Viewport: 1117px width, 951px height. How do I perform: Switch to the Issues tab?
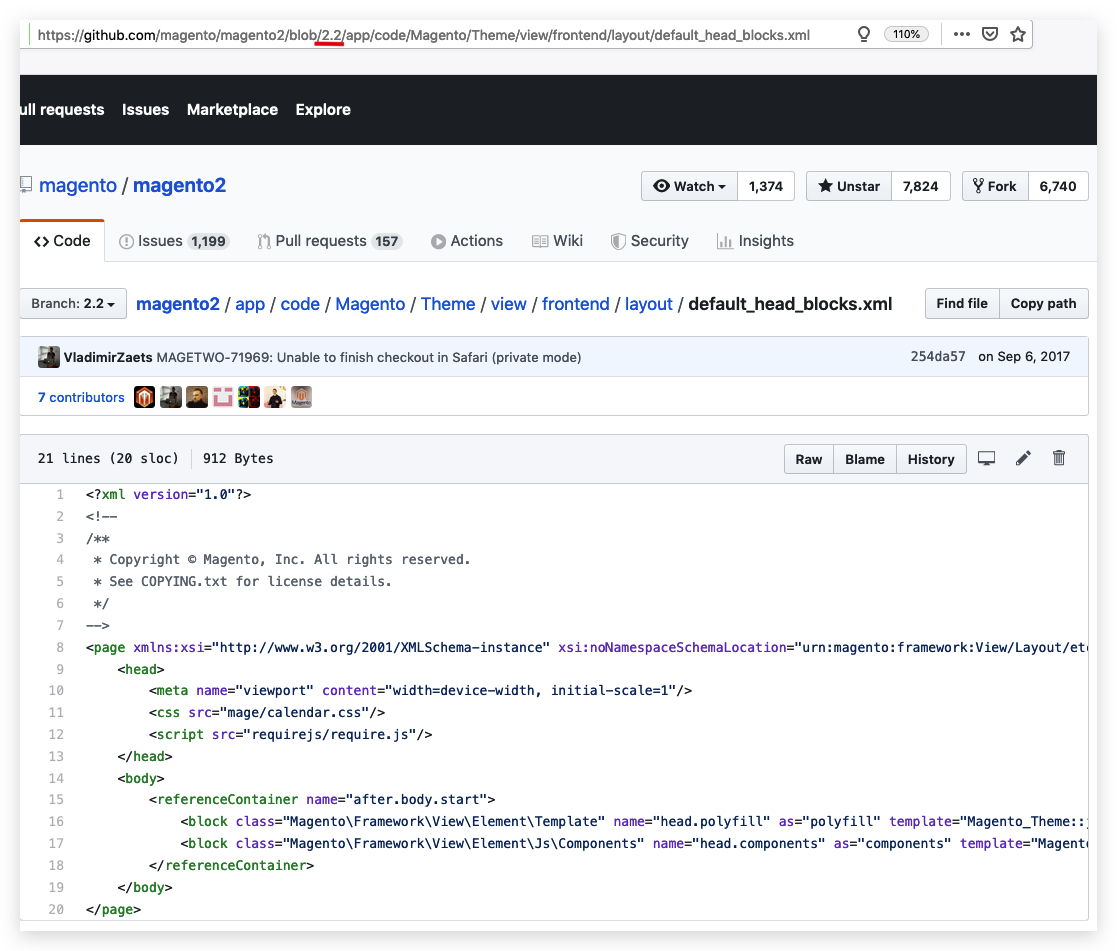(x=172, y=241)
